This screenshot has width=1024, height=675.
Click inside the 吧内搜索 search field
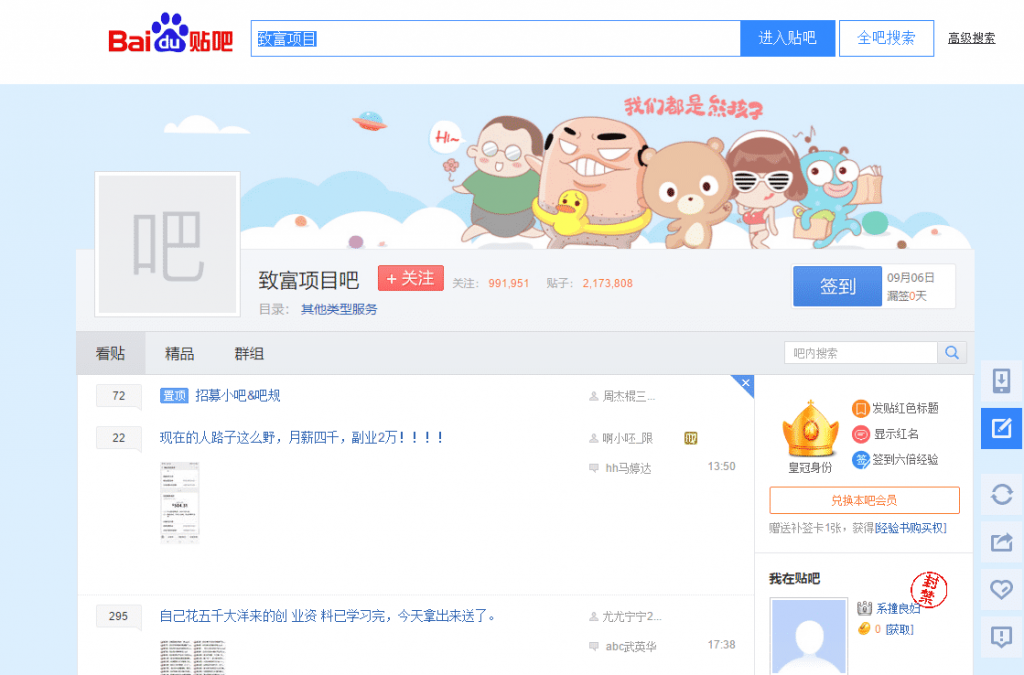[860, 352]
